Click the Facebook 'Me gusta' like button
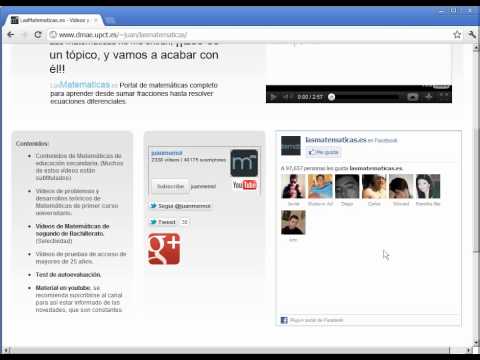Screen dimensions: 480x360 323,152
